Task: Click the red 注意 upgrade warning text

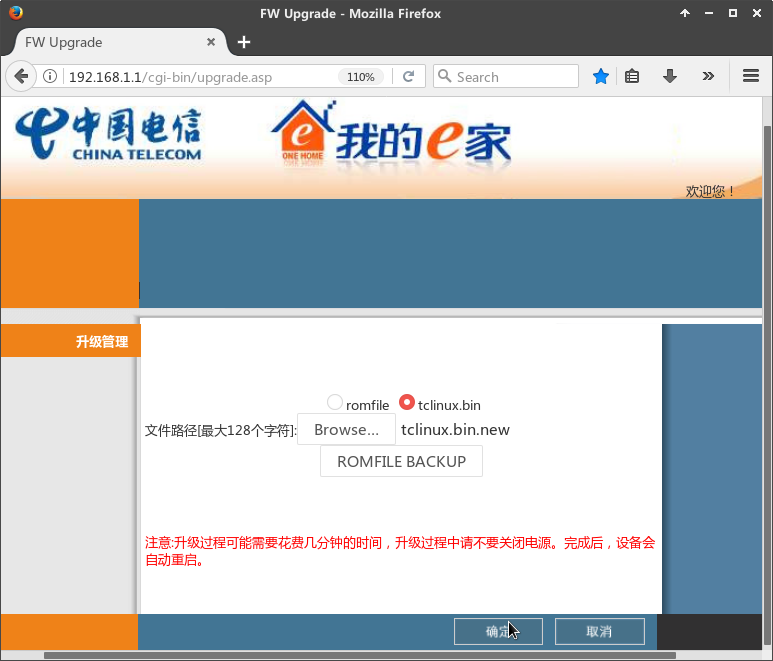Action: point(400,551)
